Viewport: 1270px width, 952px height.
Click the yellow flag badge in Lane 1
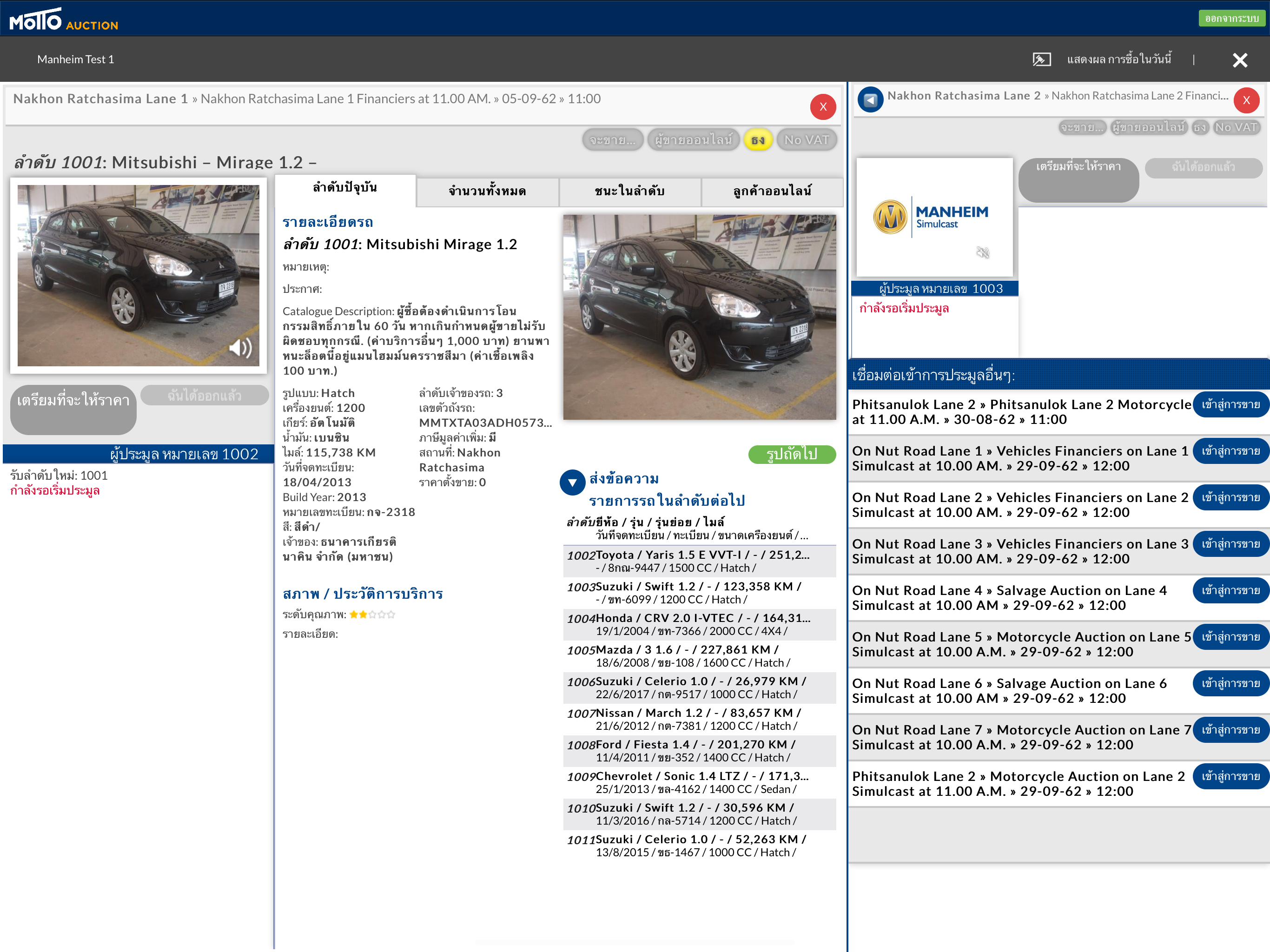[x=758, y=139]
